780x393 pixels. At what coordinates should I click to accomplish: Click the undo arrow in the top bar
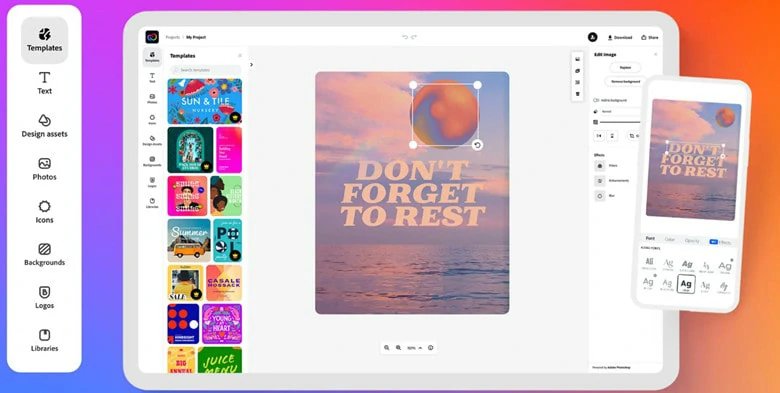pos(405,37)
